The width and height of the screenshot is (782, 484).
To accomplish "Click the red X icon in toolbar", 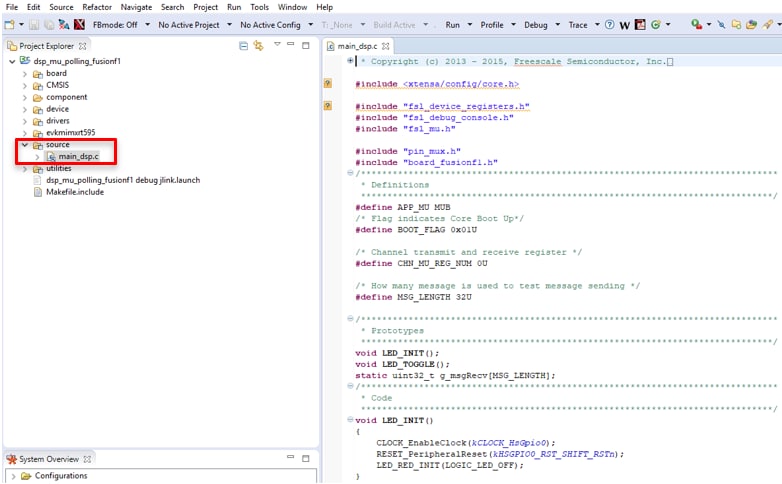I will (x=78, y=24).
